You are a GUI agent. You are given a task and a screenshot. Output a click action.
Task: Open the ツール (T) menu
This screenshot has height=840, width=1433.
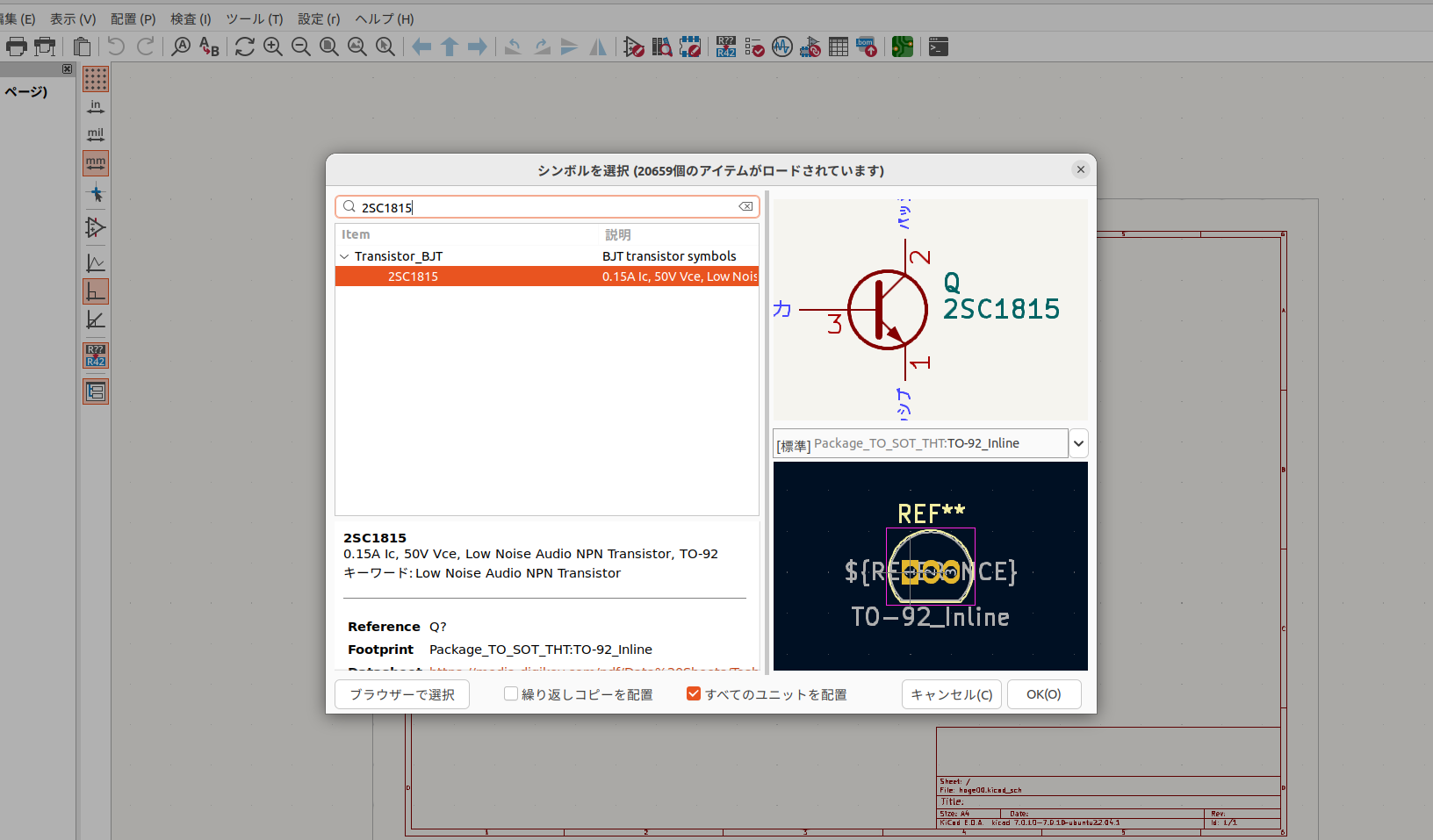(x=254, y=18)
